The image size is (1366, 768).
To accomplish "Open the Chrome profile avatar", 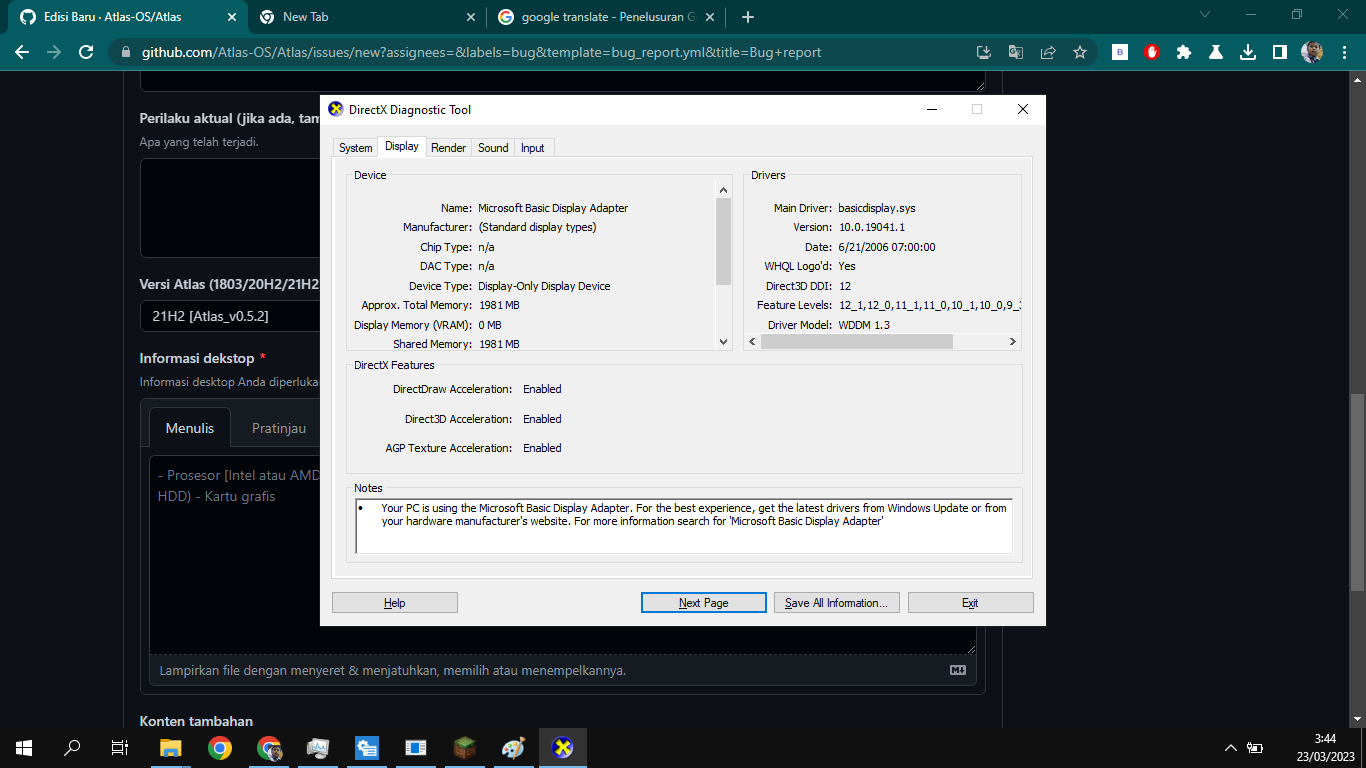I will tap(1313, 53).
